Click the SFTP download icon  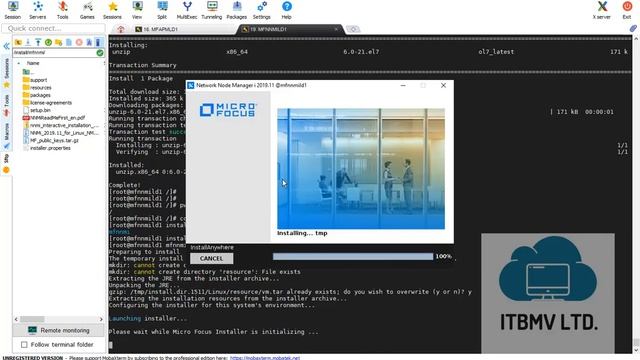click(x=28, y=42)
